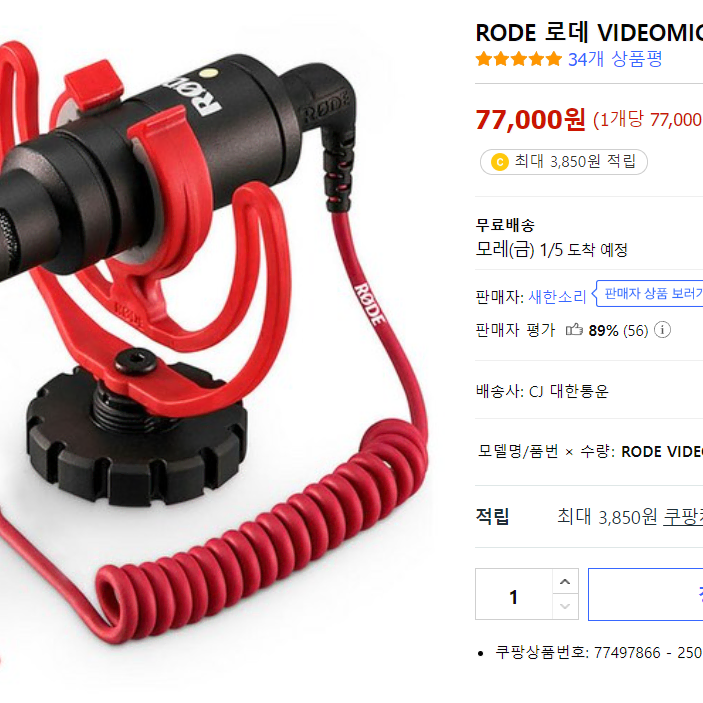Click the 모델명/품번 model name row
The image size is (703, 703).
coord(590,451)
